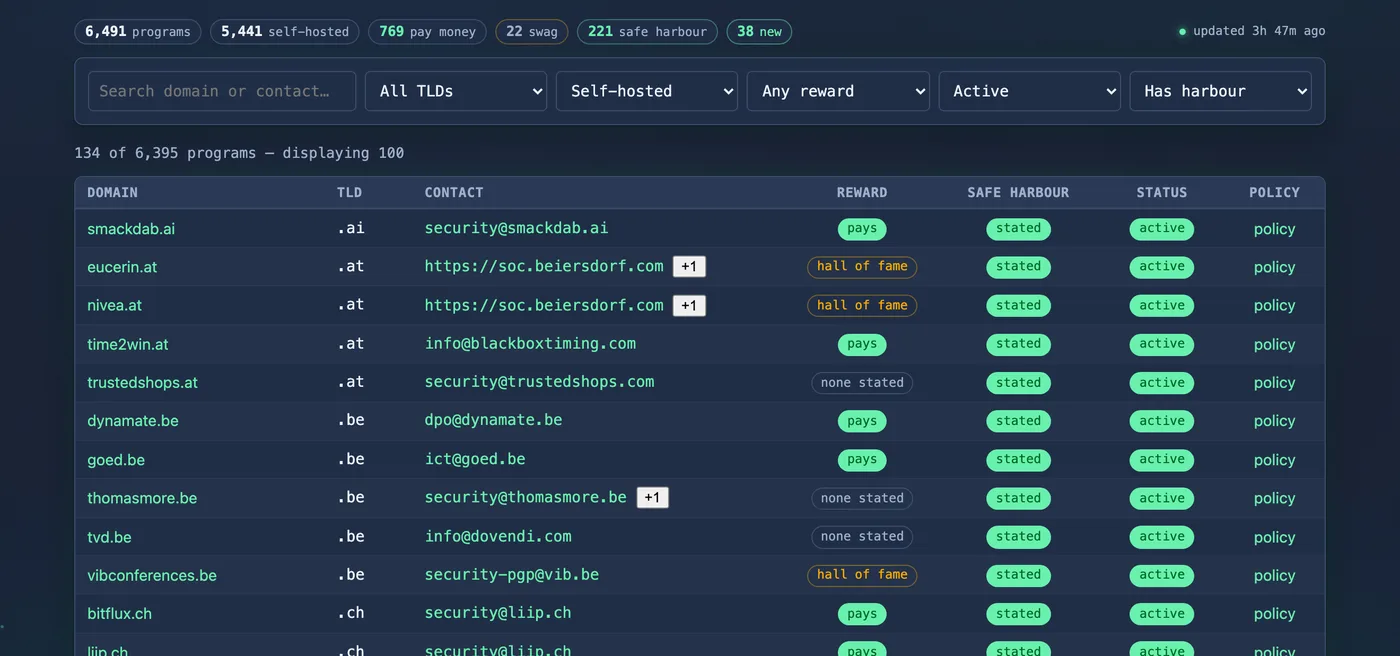Email info@blackboxtiming.com contact
Image resolution: width=1400 pixels, height=656 pixels.
tap(530, 343)
